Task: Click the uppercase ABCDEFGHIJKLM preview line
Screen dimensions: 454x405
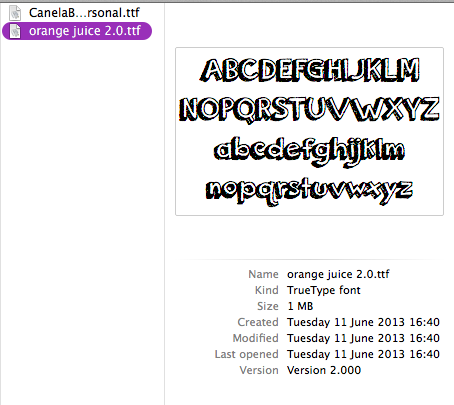Action: pyautogui.click(x=310, y=70)
